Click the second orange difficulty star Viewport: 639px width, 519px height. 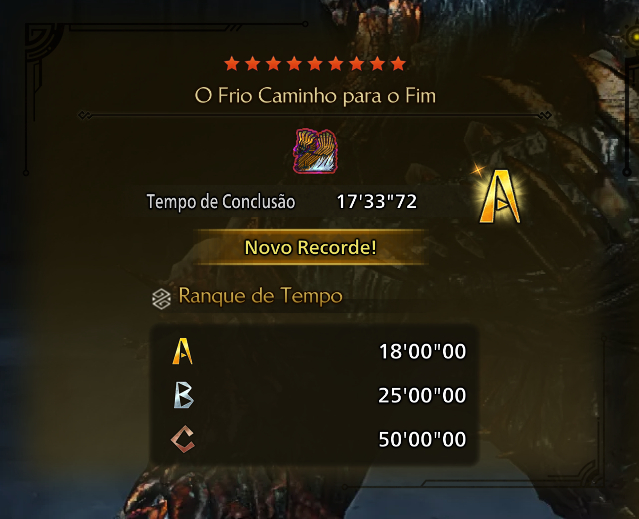click(x=253, y=64)
